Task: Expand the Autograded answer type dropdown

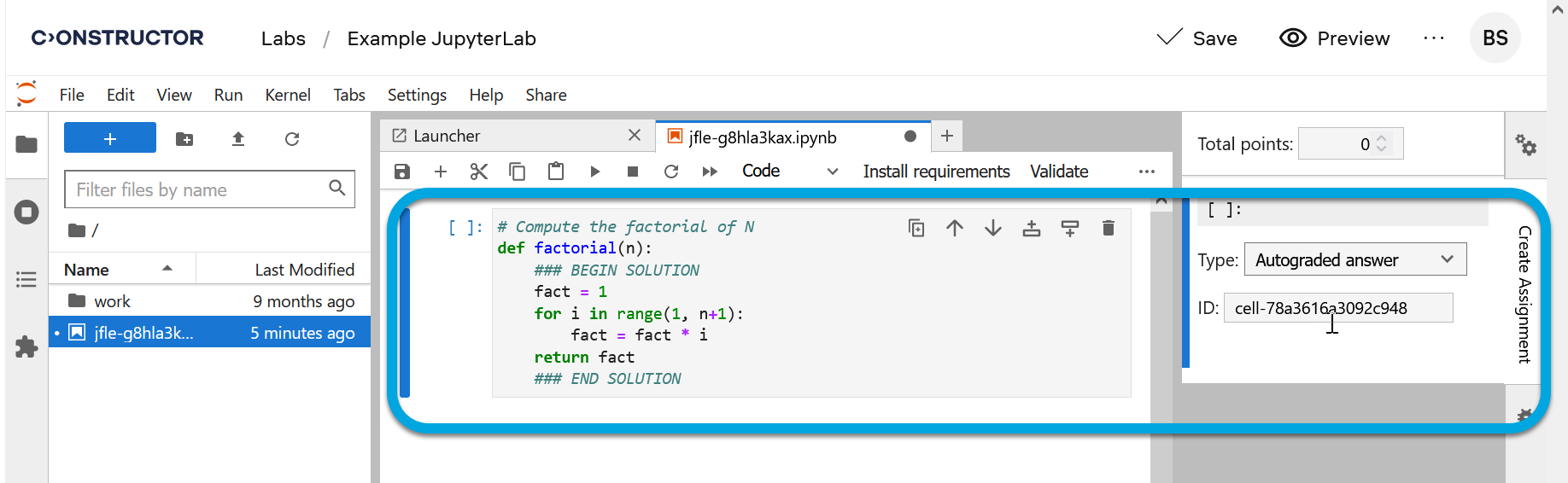Action: pos(1354,259)
